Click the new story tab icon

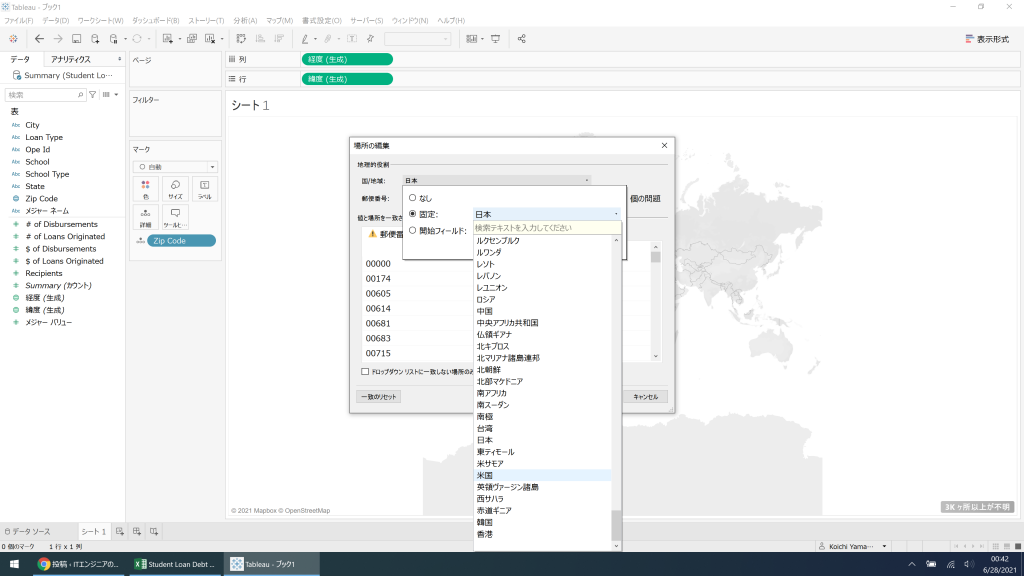click(154, 532)
